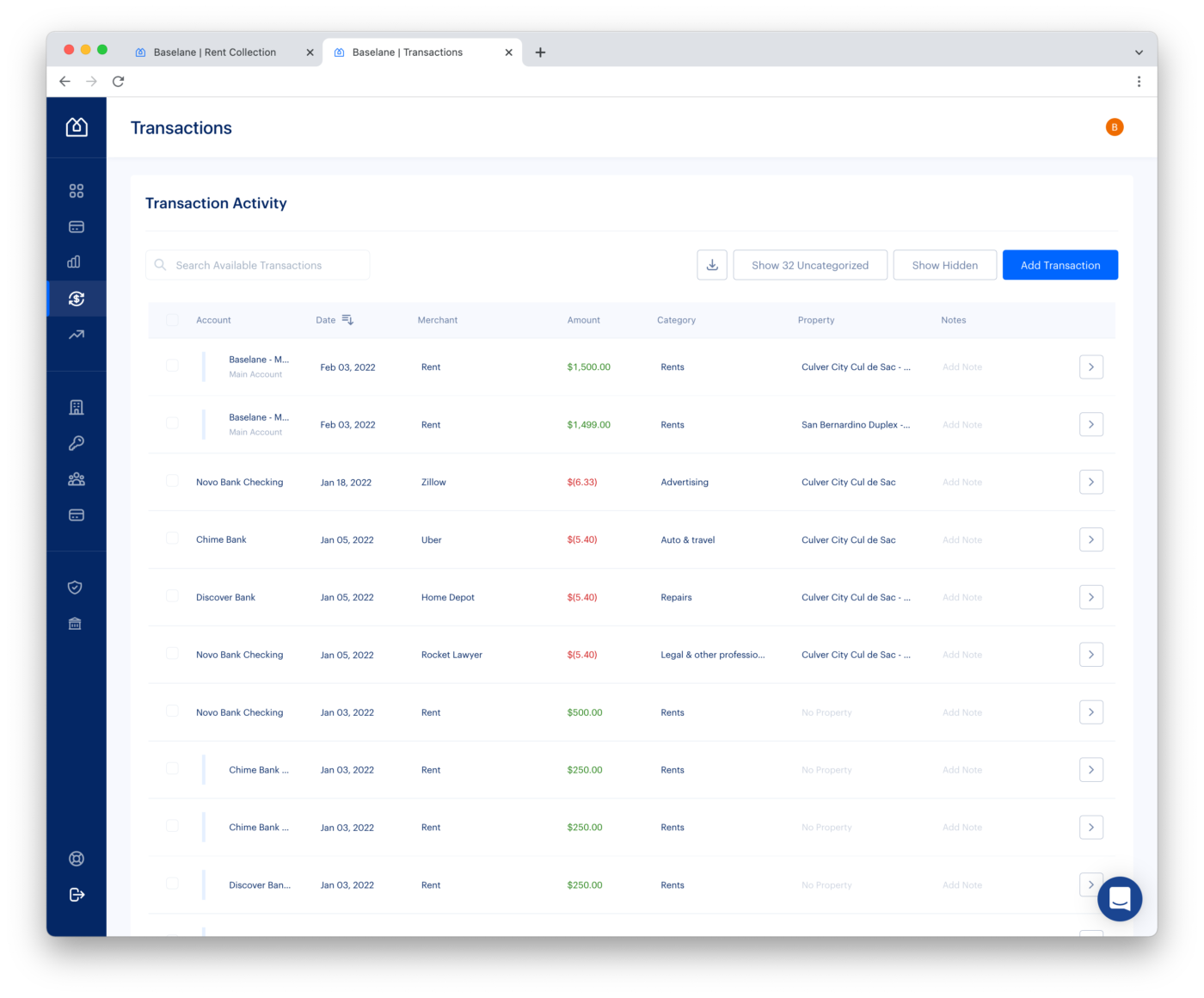The width and height of the screenshot is (1204, 998).
Task: Click the download transactions export icon
Action: pyautogui.click(x=711, y=264)
